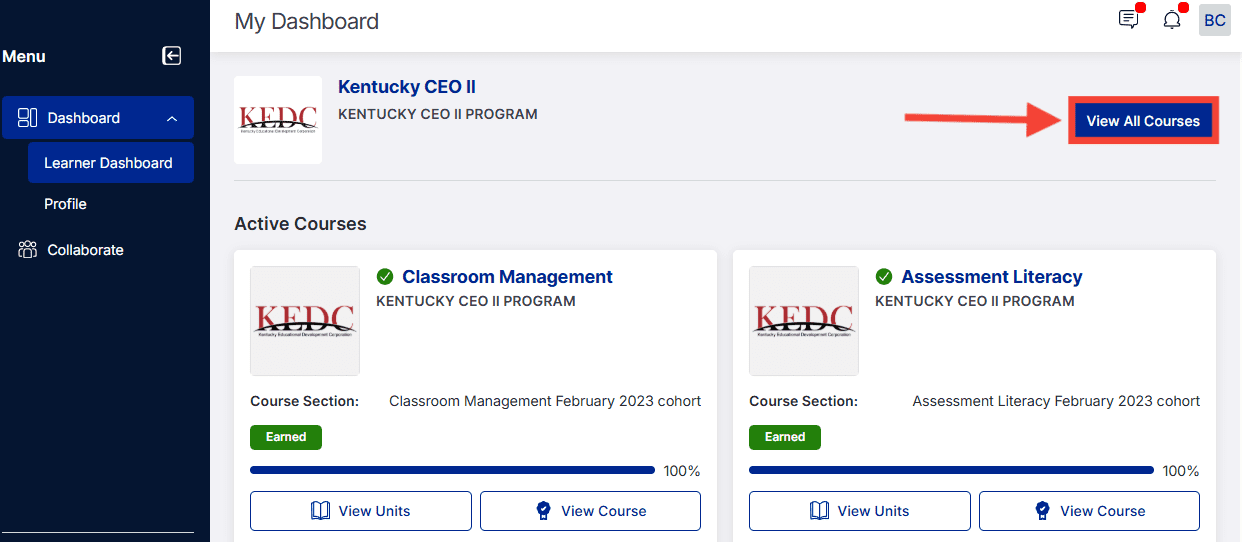Screen dimensions: 1242x542
Task: Open the Profile menu item
Action: pyautogui.click(x=65, y=204)
